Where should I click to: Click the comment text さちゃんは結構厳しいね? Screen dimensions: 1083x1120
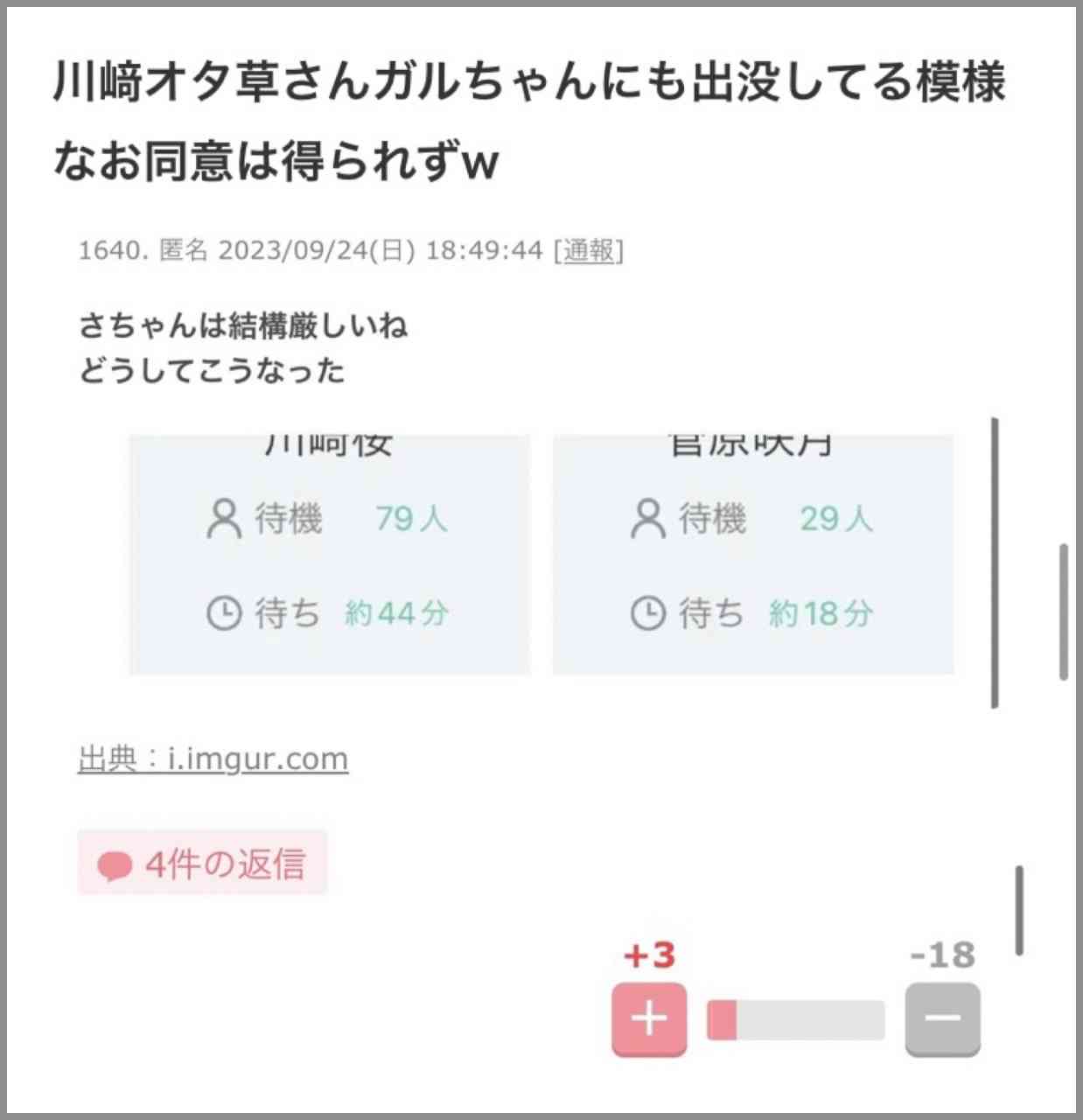(243, 325)
